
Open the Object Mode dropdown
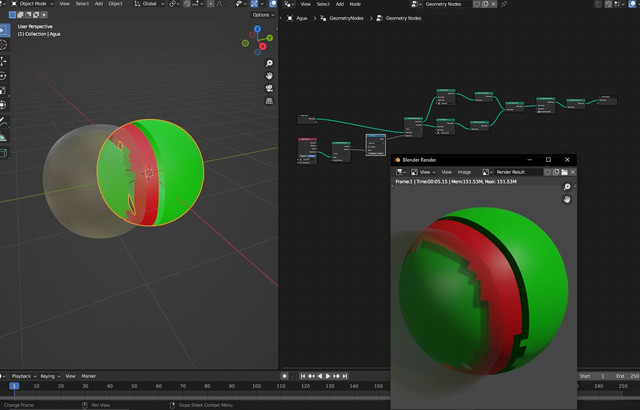pyautogui.click(x=32, y=4)
